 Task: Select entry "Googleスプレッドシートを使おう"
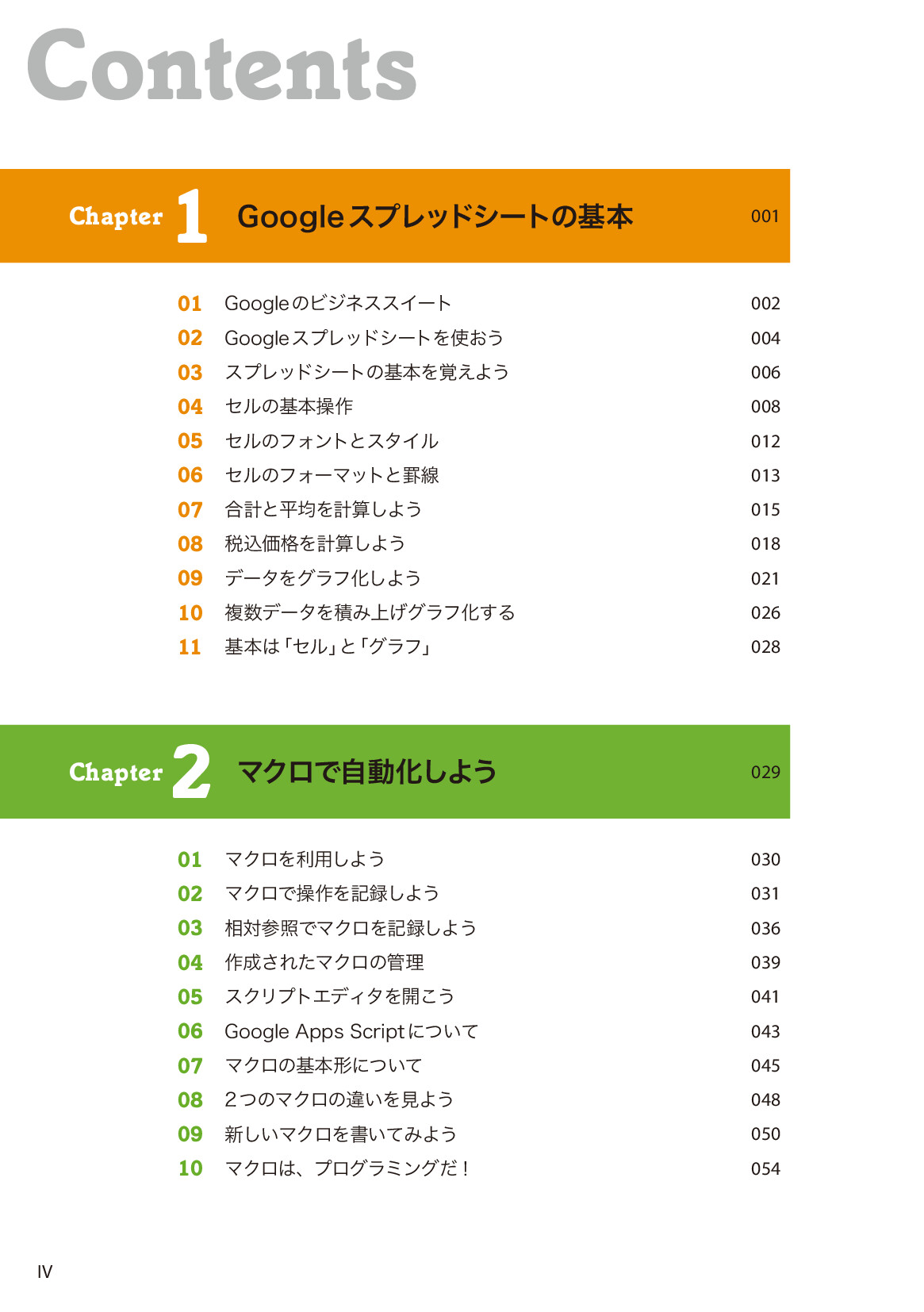coord(363,338)
